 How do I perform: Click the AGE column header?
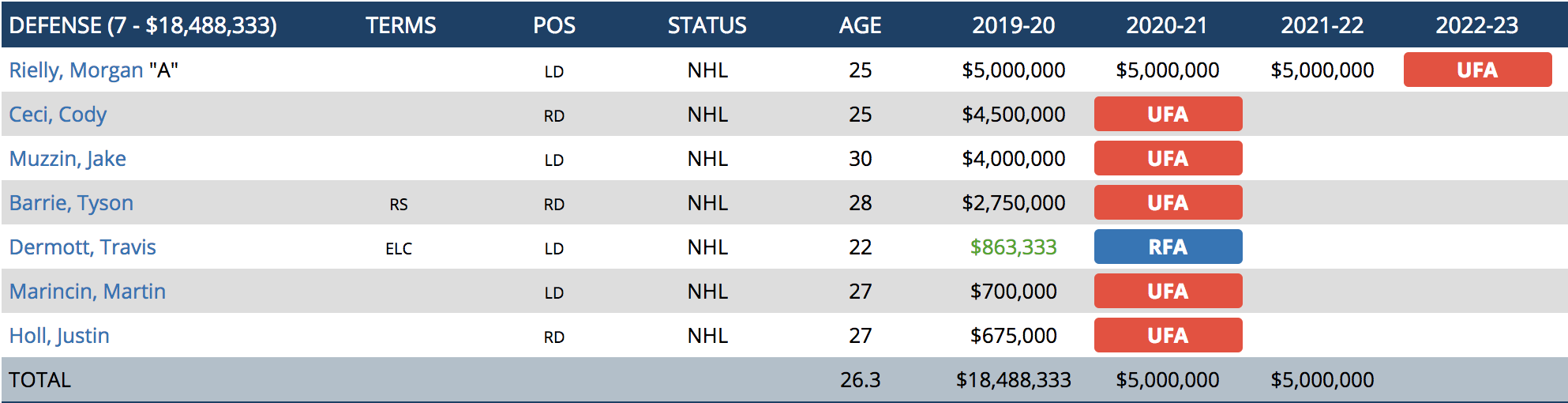pos(860,25)
